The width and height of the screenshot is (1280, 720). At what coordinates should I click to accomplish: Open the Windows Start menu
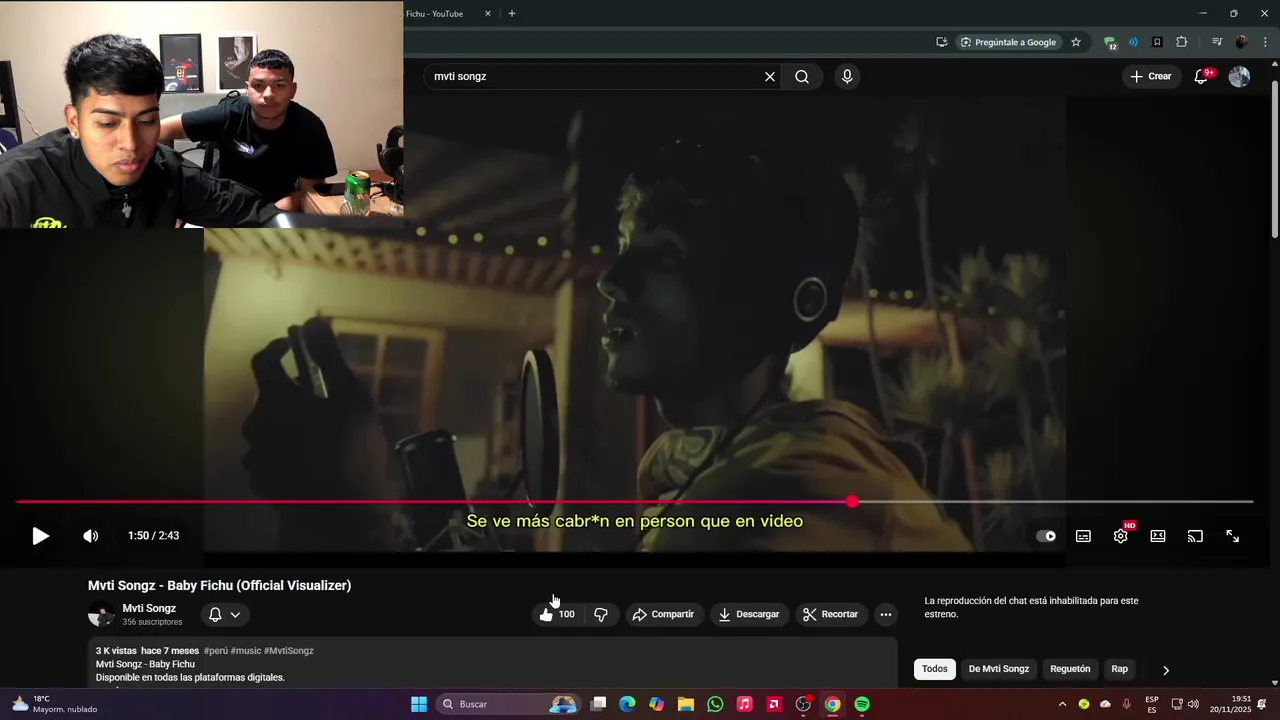[419, 704]
